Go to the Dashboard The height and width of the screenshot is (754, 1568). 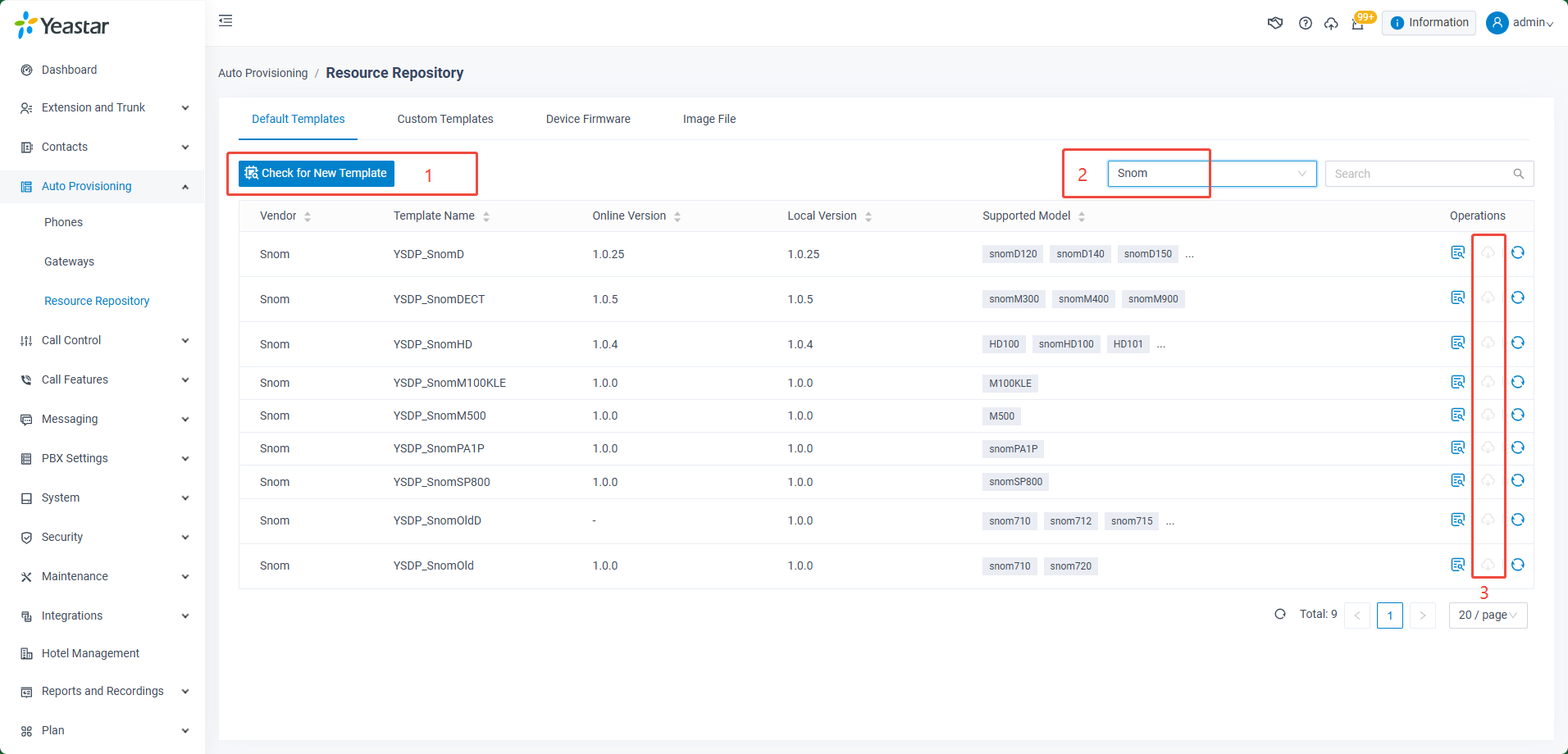tap(69, 70)
